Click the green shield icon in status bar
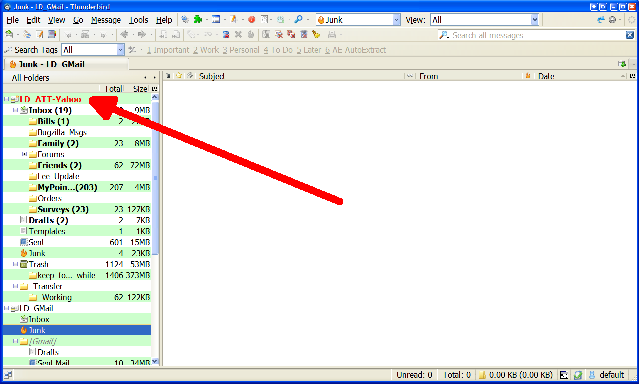The width and height of the screenshot is (639, 384). (x=577, y=375)
